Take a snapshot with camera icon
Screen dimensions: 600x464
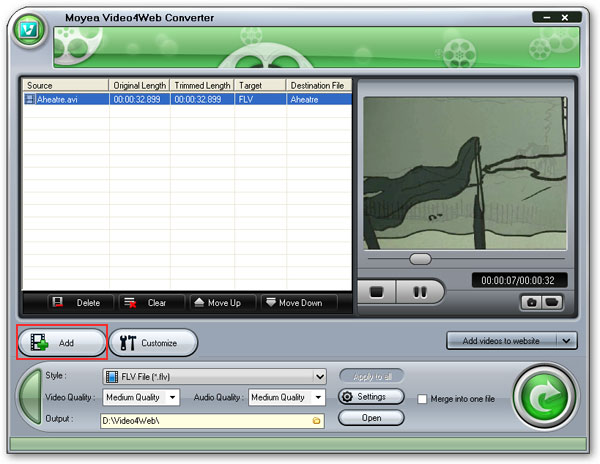coord(531,303)
